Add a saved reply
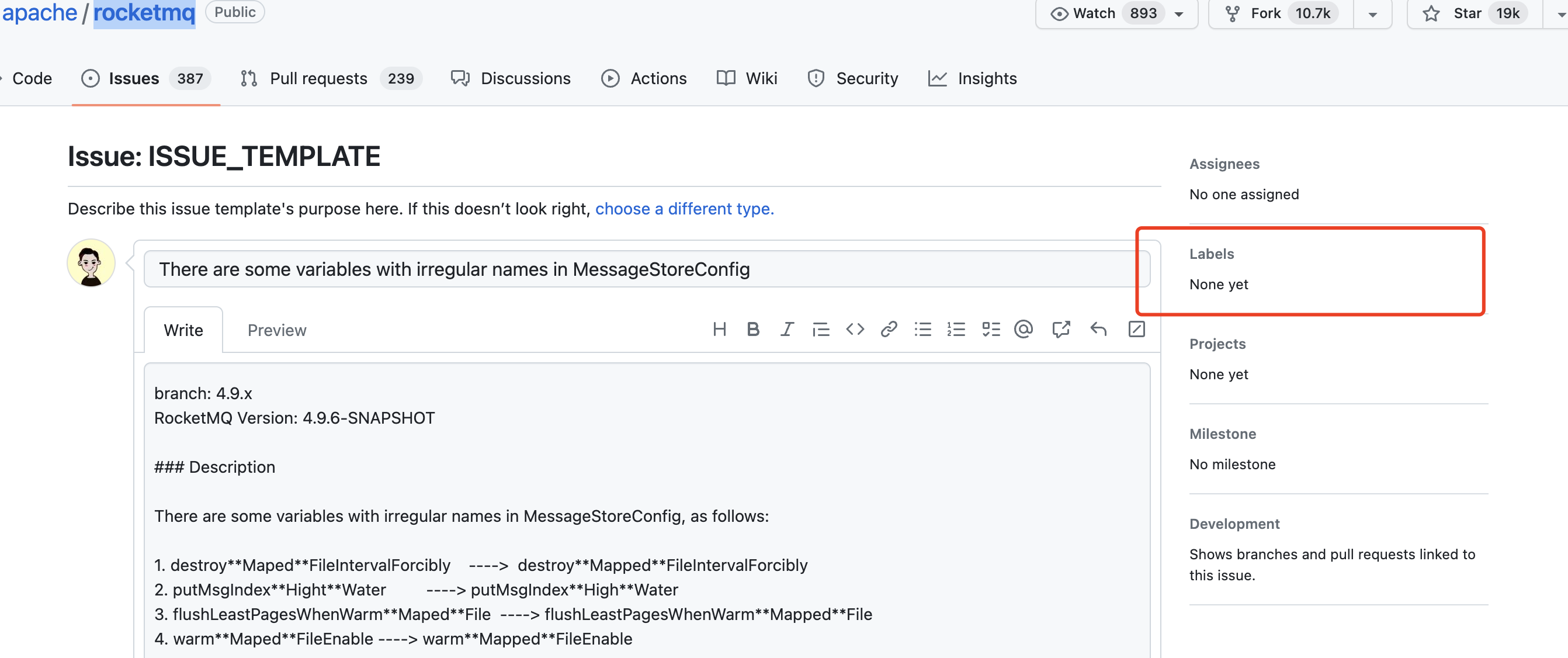1568x658 pixels. (x=1098, y=330)
